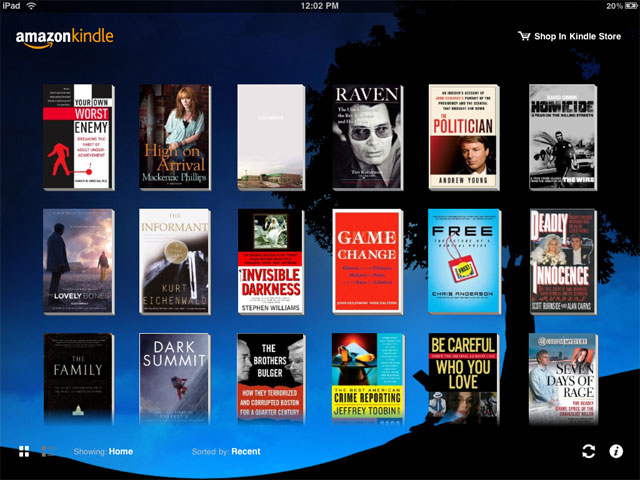640x480 pixels.
Task: Switch to list view icon
Action: [x=48, y=451]
